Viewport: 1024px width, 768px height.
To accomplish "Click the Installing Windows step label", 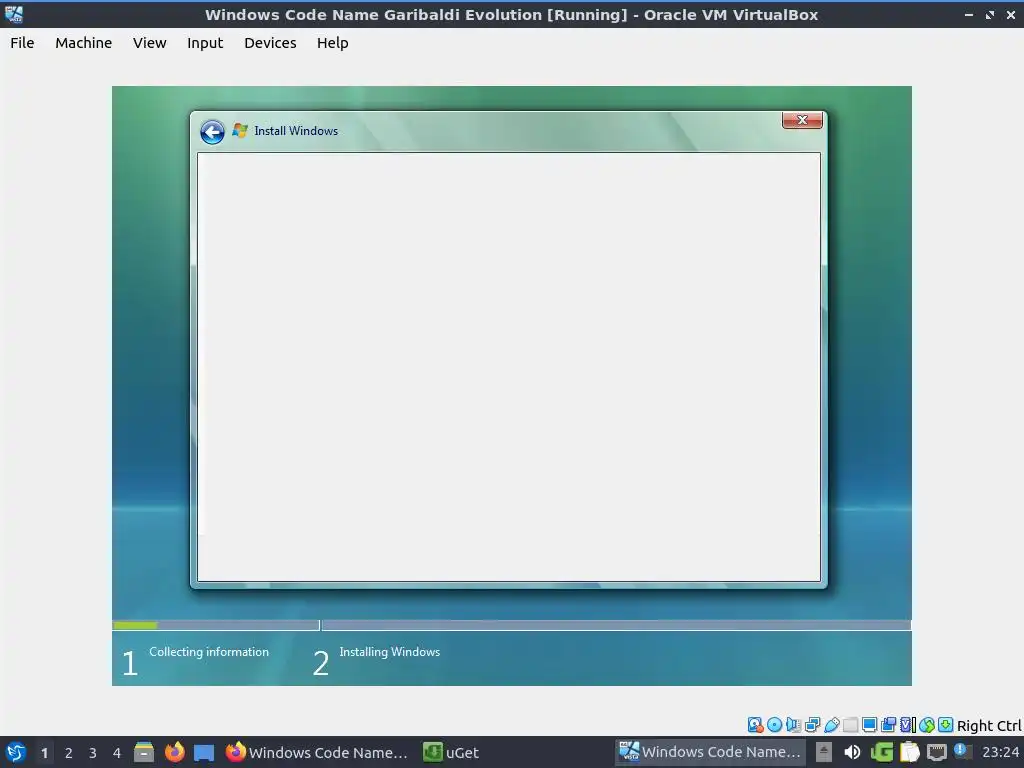I will (390, 652).
